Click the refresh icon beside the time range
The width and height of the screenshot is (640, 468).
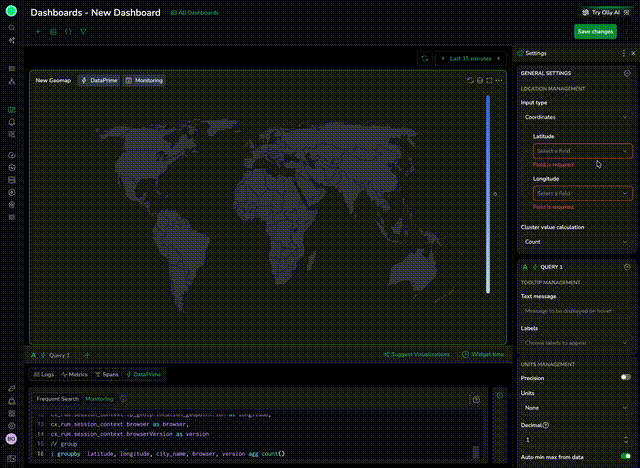tap(425, 59)
